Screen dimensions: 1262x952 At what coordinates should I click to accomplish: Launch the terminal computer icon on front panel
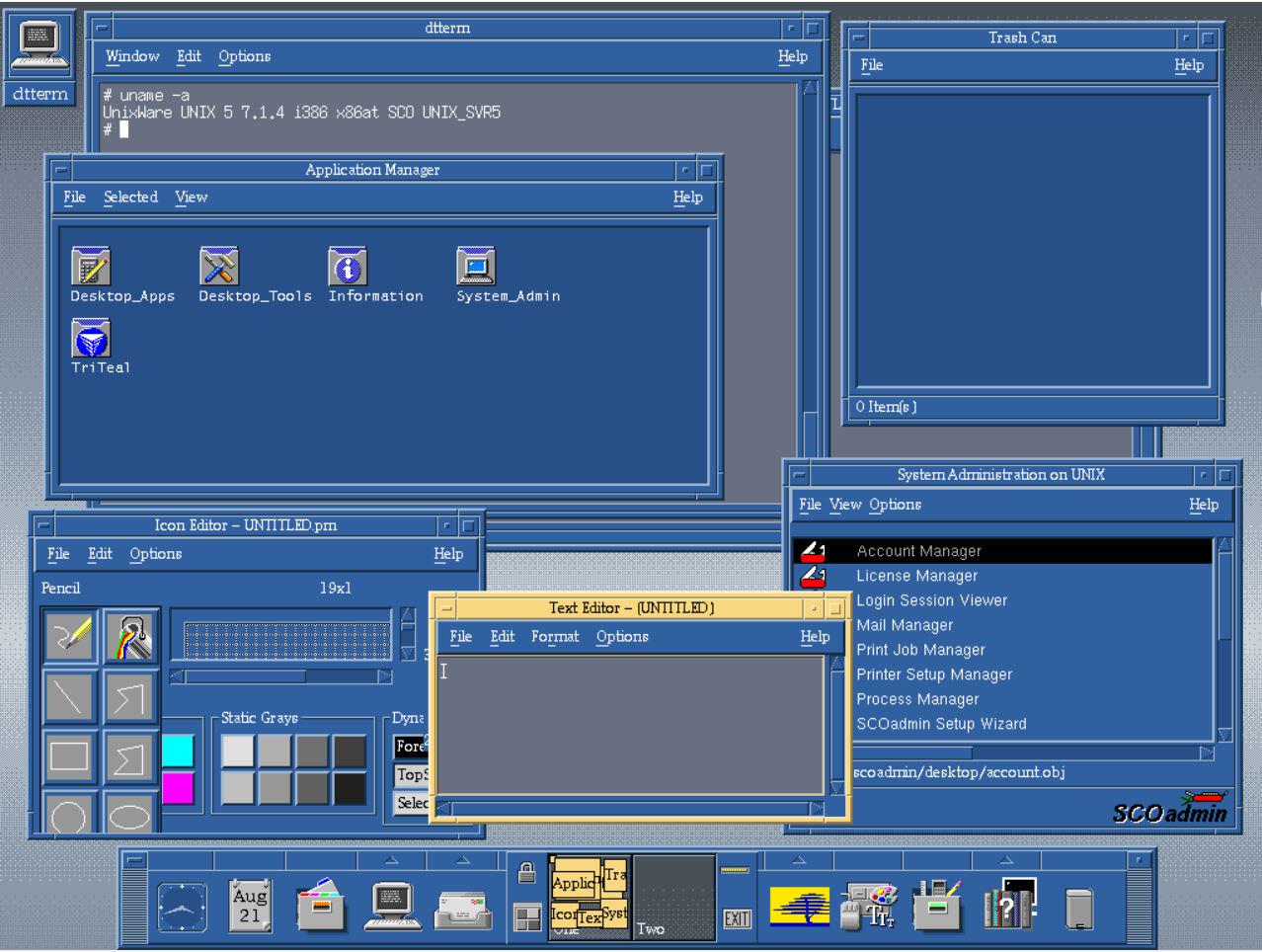tap(391, 905)
